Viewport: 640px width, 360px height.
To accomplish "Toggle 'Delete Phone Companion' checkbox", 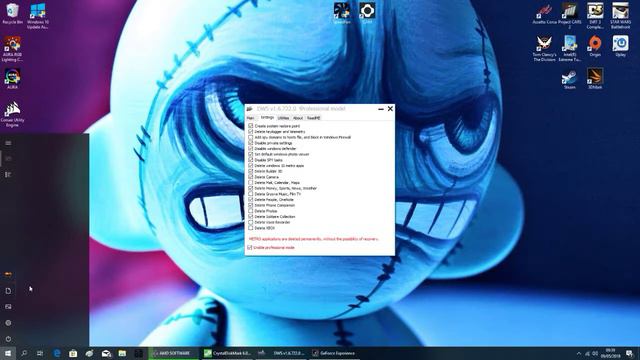I will pos(251,205).
